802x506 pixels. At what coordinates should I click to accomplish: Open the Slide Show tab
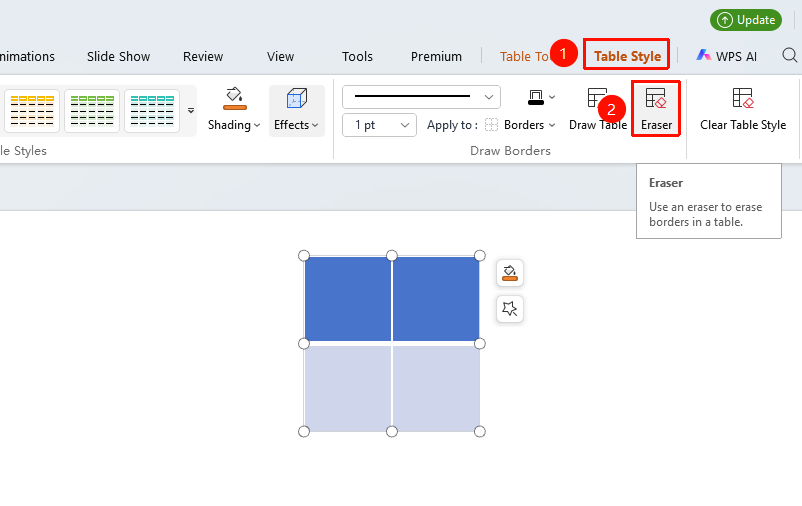(118, 56)
